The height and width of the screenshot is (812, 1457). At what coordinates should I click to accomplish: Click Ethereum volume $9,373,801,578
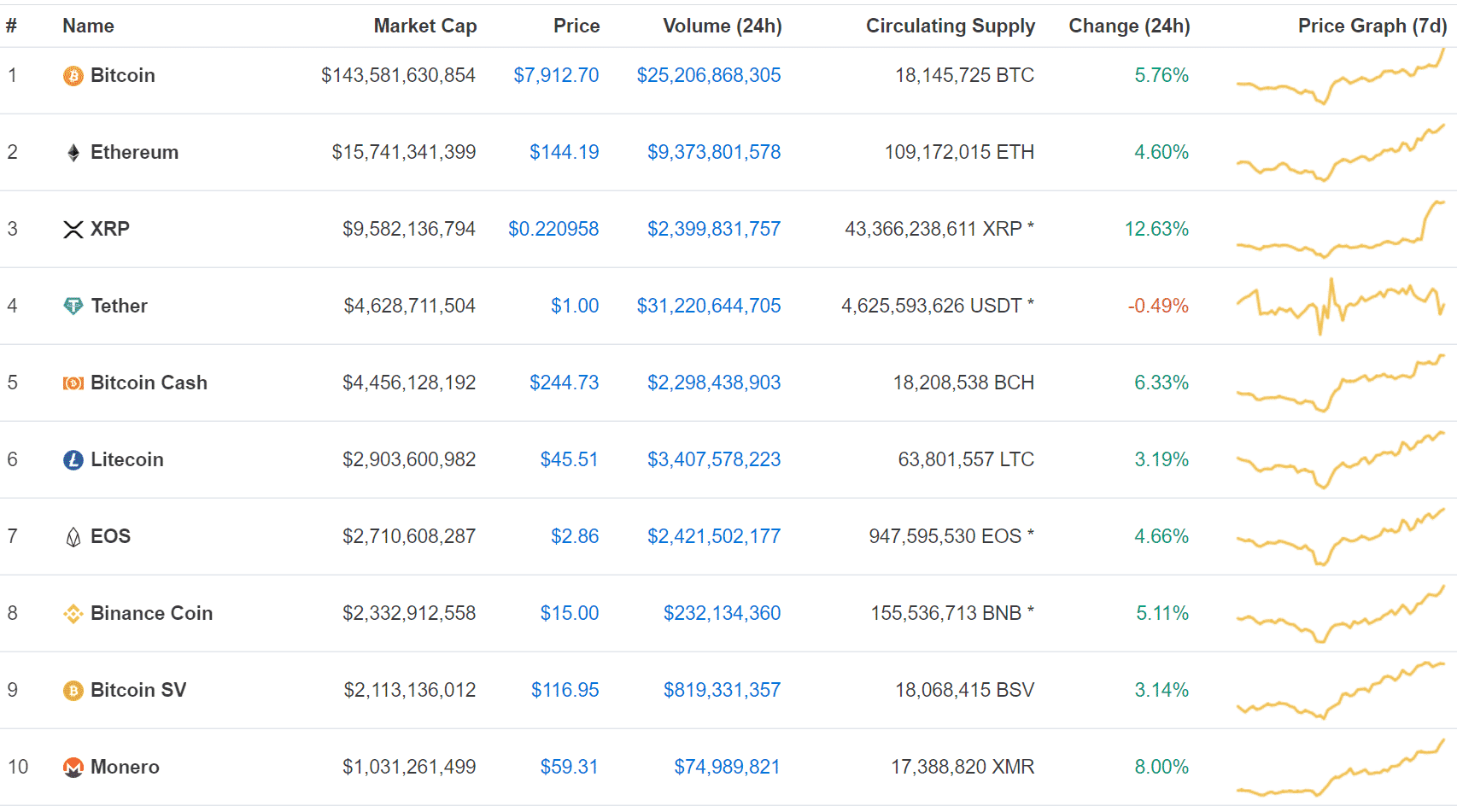coord(714,152)
